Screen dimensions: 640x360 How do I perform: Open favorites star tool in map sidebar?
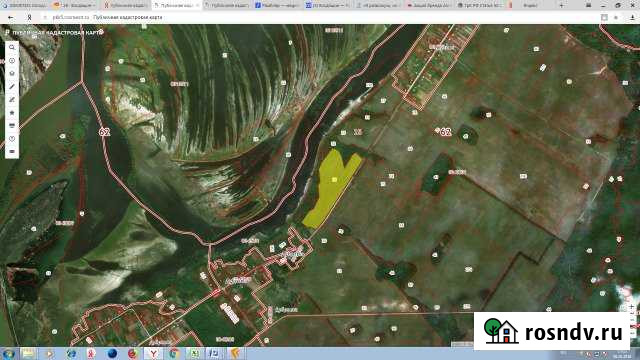(12, 113)
